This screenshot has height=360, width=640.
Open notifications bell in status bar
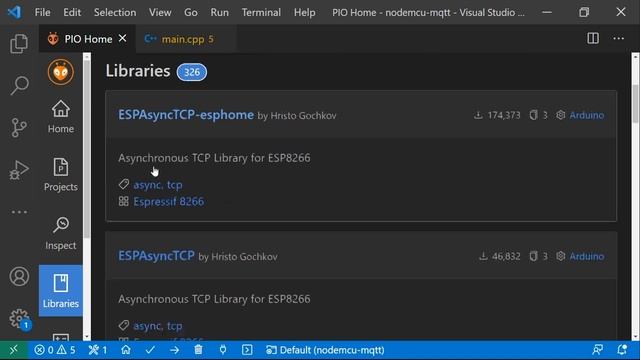pos(622,350)
